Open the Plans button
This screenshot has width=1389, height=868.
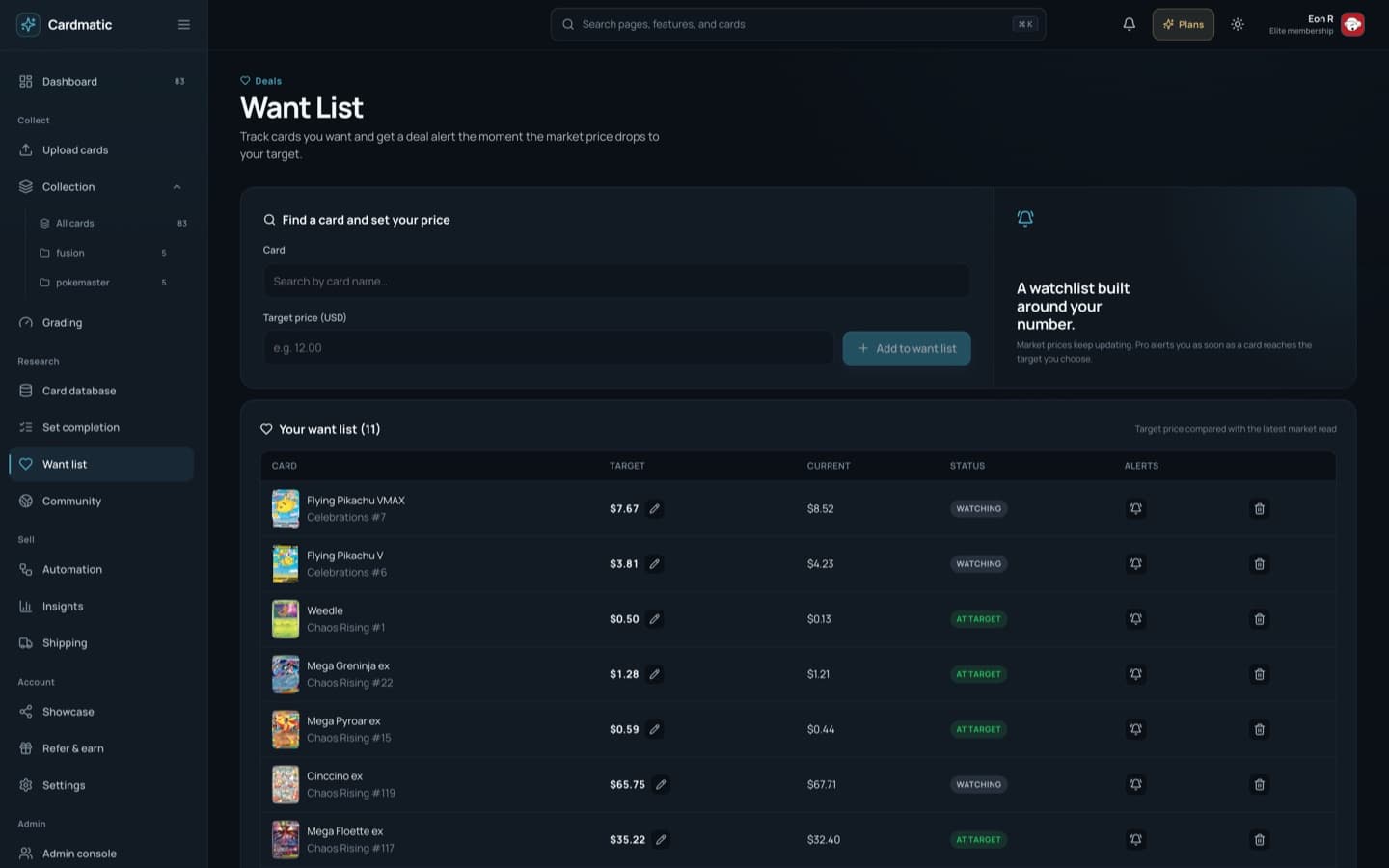[1184, 25]
